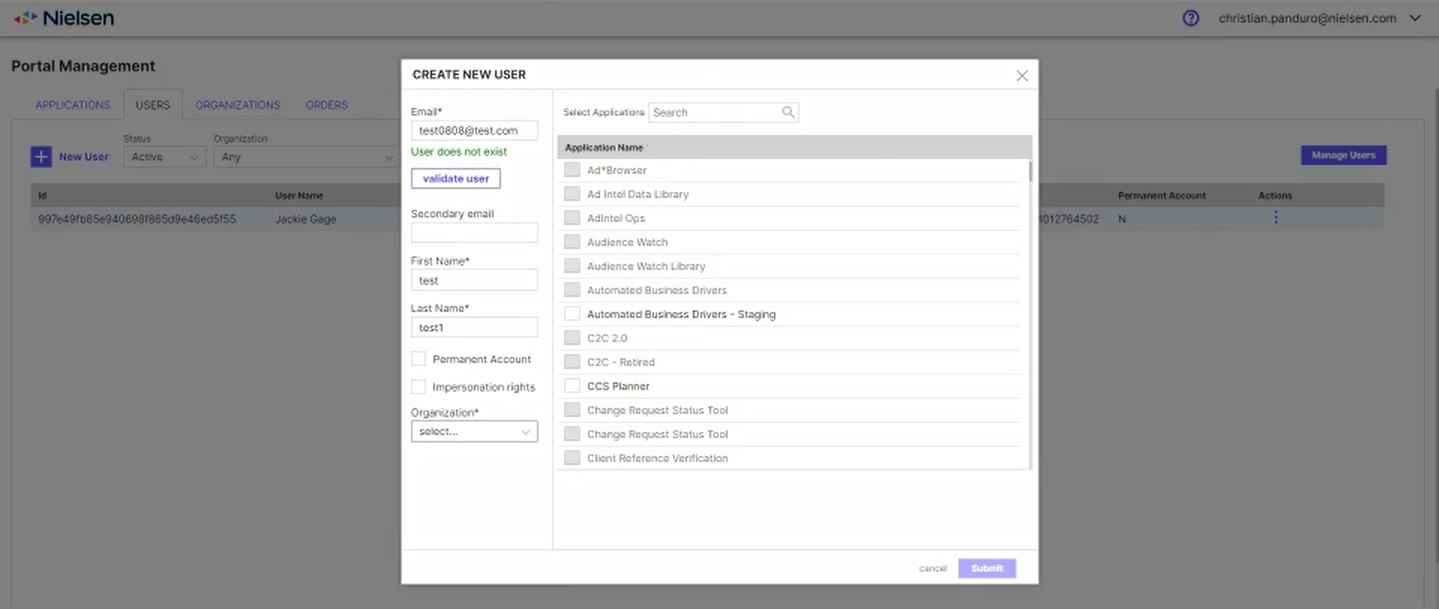The image size is (1439, 609).
Task: Click the Nielsen logo
Action: [x=62, y=17]
